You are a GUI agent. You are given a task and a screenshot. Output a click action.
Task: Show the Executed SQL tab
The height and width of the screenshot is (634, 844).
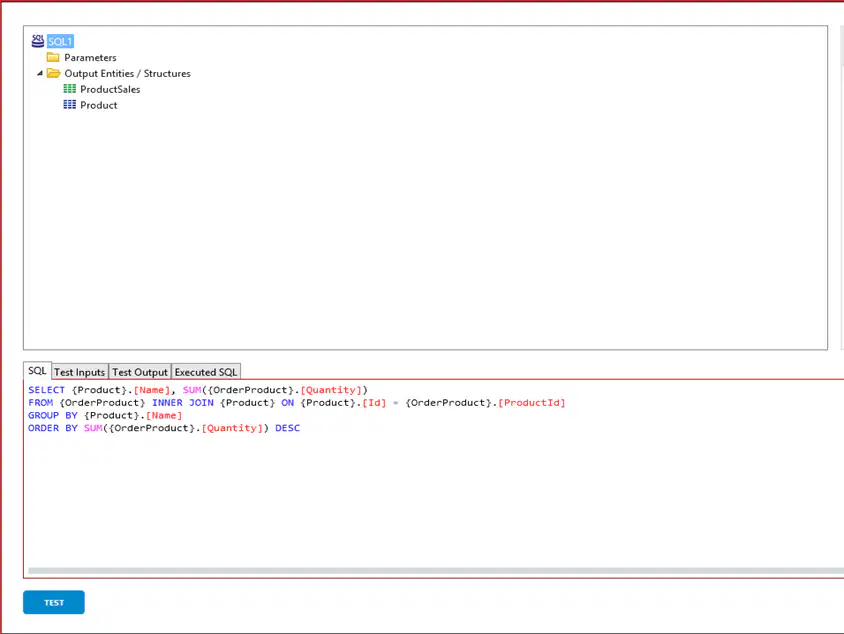[206, 372]
